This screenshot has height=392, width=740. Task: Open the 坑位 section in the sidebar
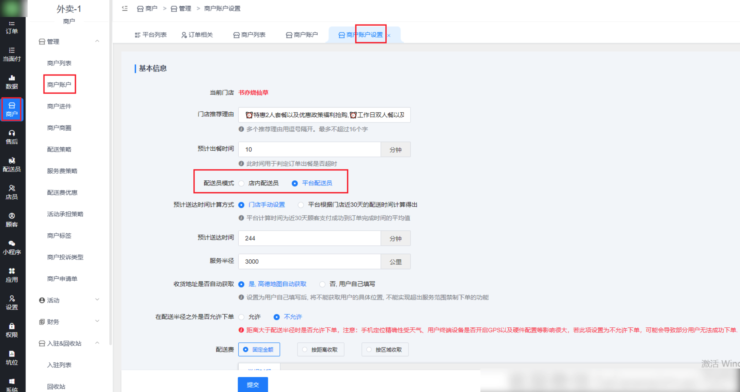12,358
